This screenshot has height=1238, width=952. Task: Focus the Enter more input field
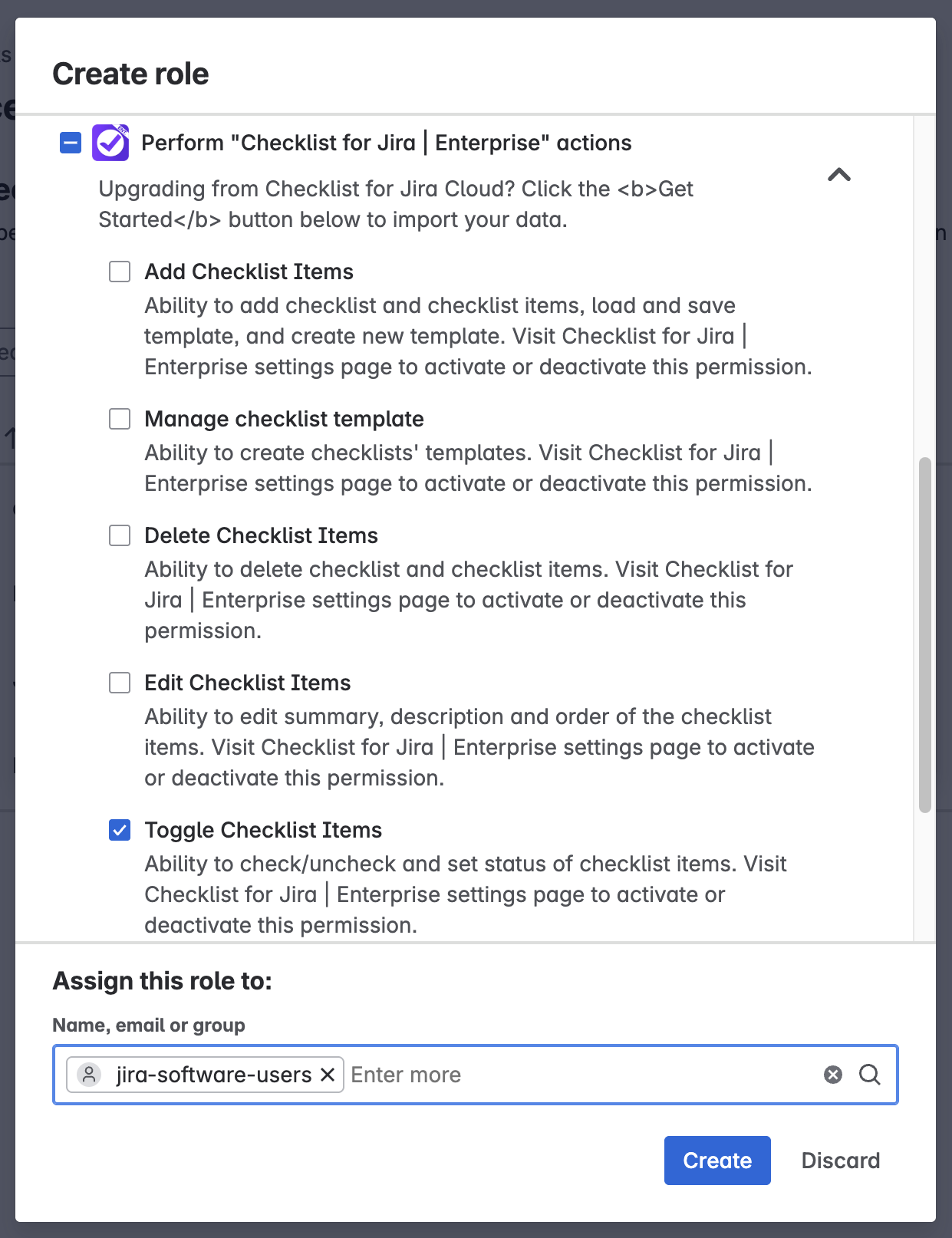[575, 1075]
